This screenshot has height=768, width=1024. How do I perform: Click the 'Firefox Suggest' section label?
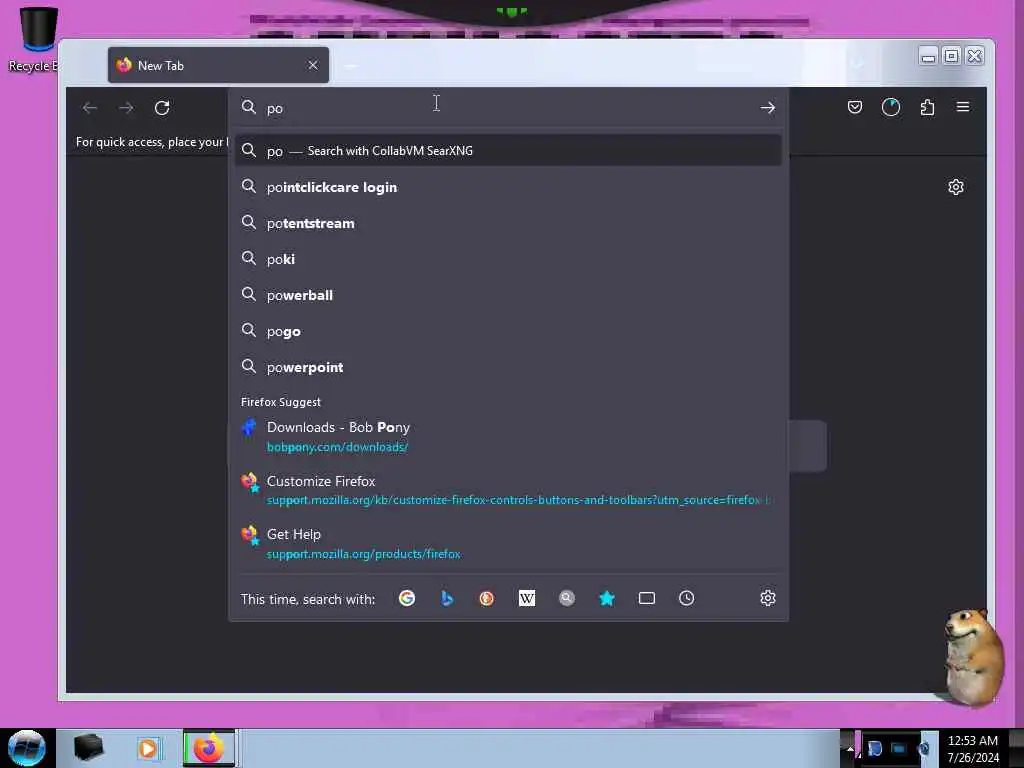click(x=281, y=402)
